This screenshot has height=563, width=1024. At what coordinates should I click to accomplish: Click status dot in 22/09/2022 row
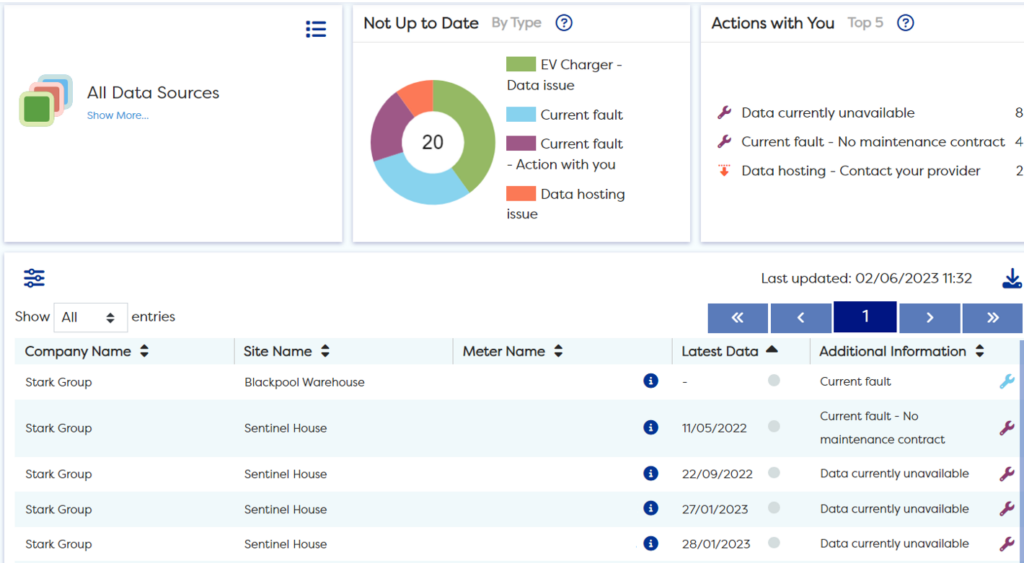coord(774,472)
